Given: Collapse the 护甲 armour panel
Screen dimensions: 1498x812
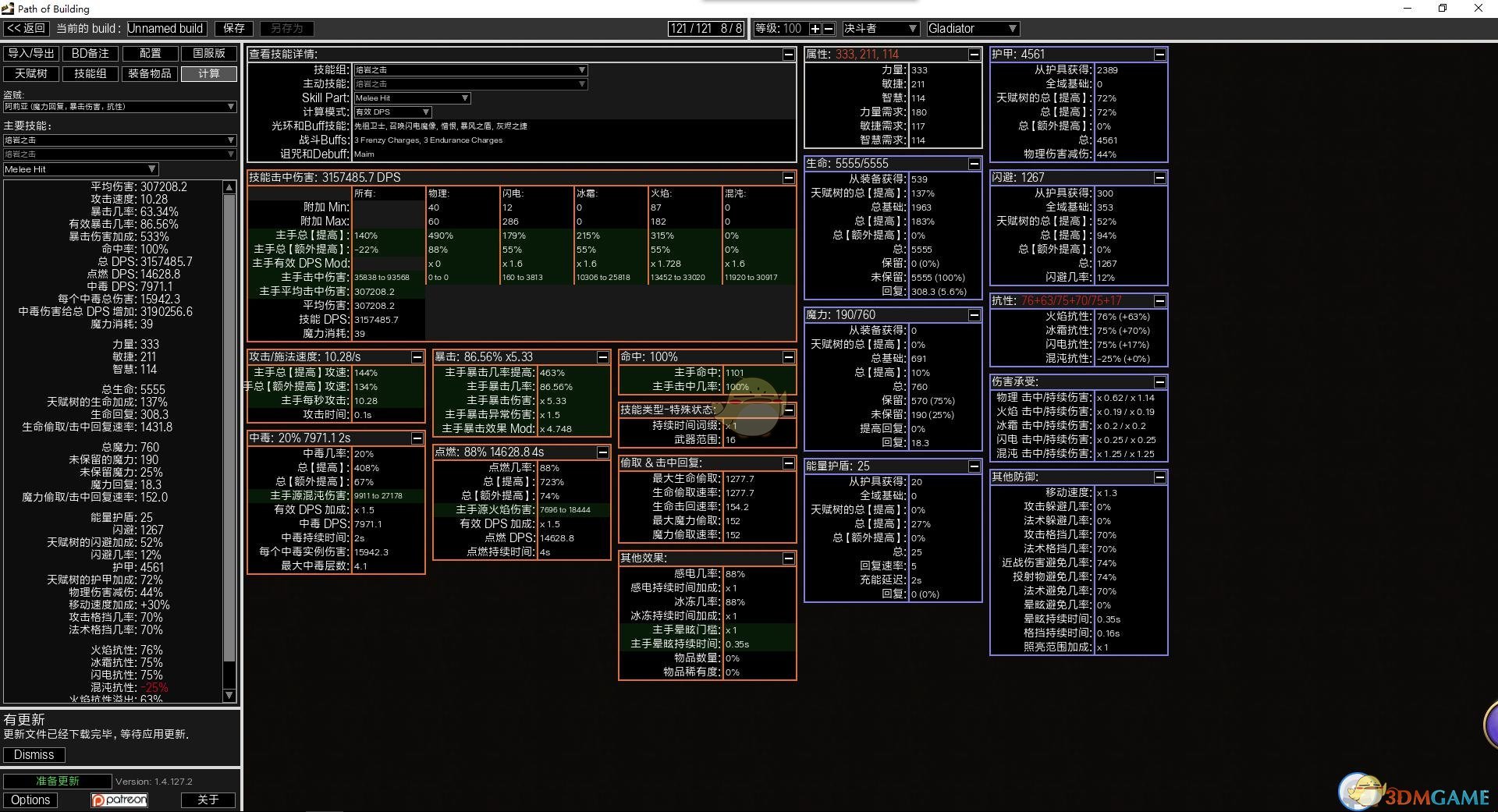Looking at the screenshot, I should click(x=1159, y=55).
